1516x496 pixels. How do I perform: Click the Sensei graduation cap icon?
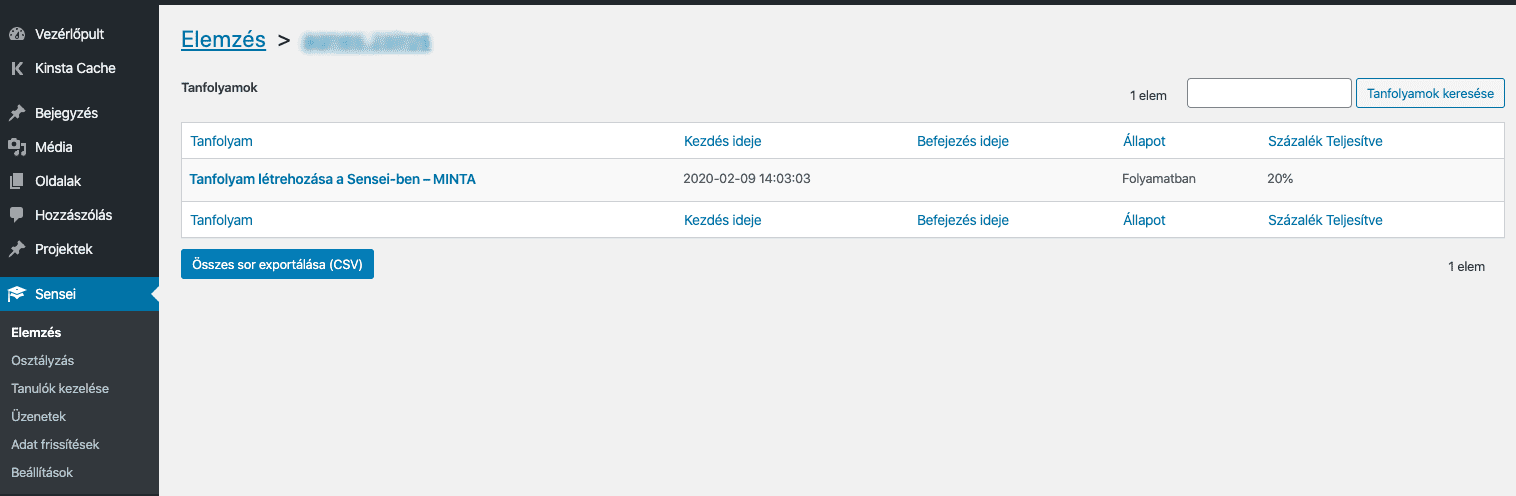pos(16,294)
